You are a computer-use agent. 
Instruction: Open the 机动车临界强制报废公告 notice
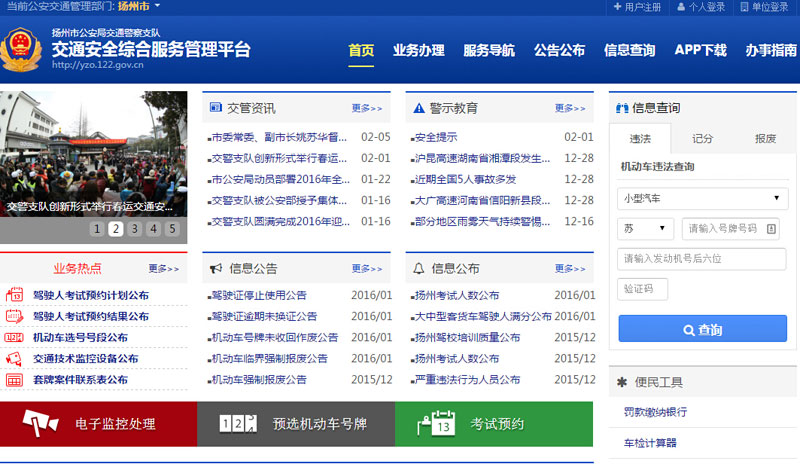[269, 358]
